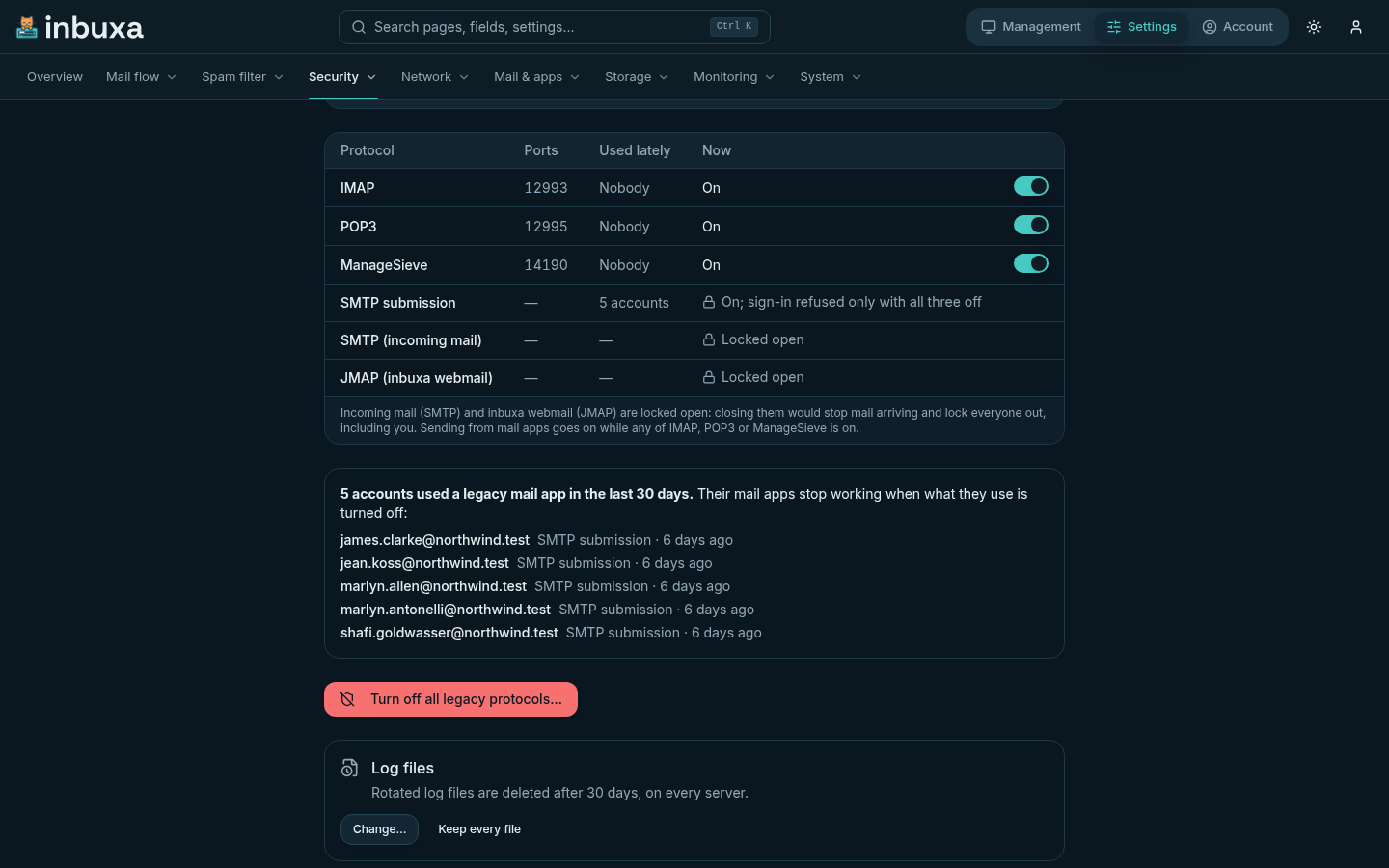Expand the Spam filter menu

pyautogui.click(x=242, y=77)
